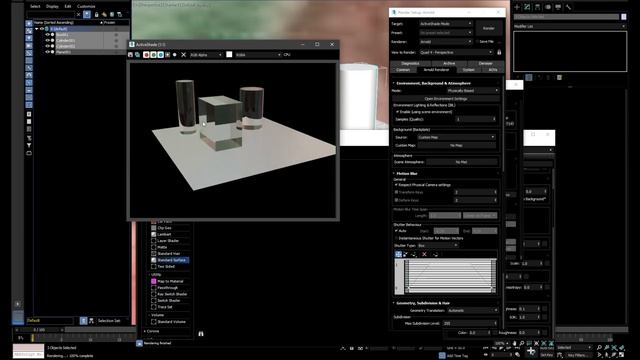Toggle the Transform Keys checkbox
Viewport: 640px width, 360px height.
[x=396, y=192]
